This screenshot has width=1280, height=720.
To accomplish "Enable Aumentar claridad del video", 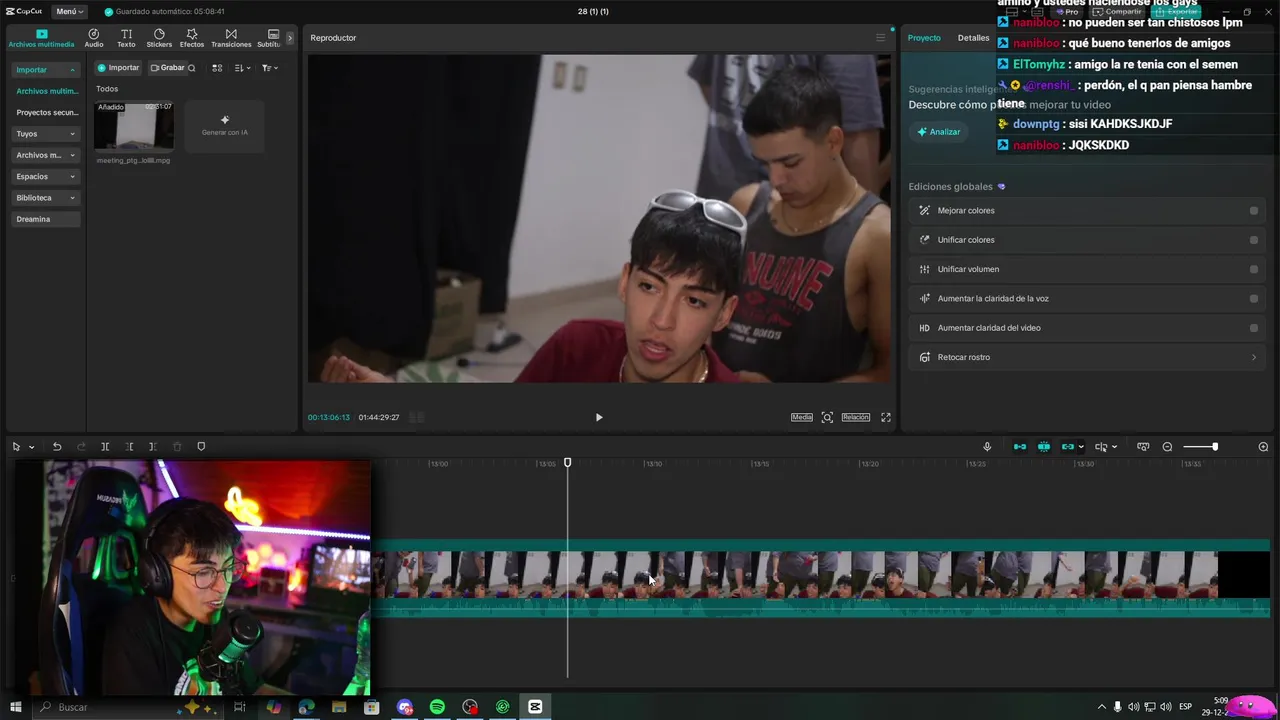I will [1254, 328].
